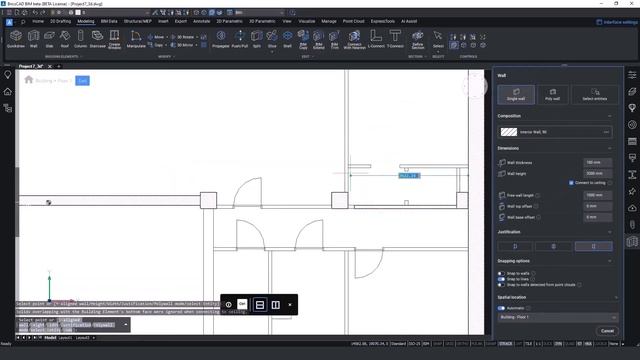Image resolution: width=640 pixels, height=360 pixels.
Task: Open the balloon tips panel icon on right sidebar
Action: (632, 108)
